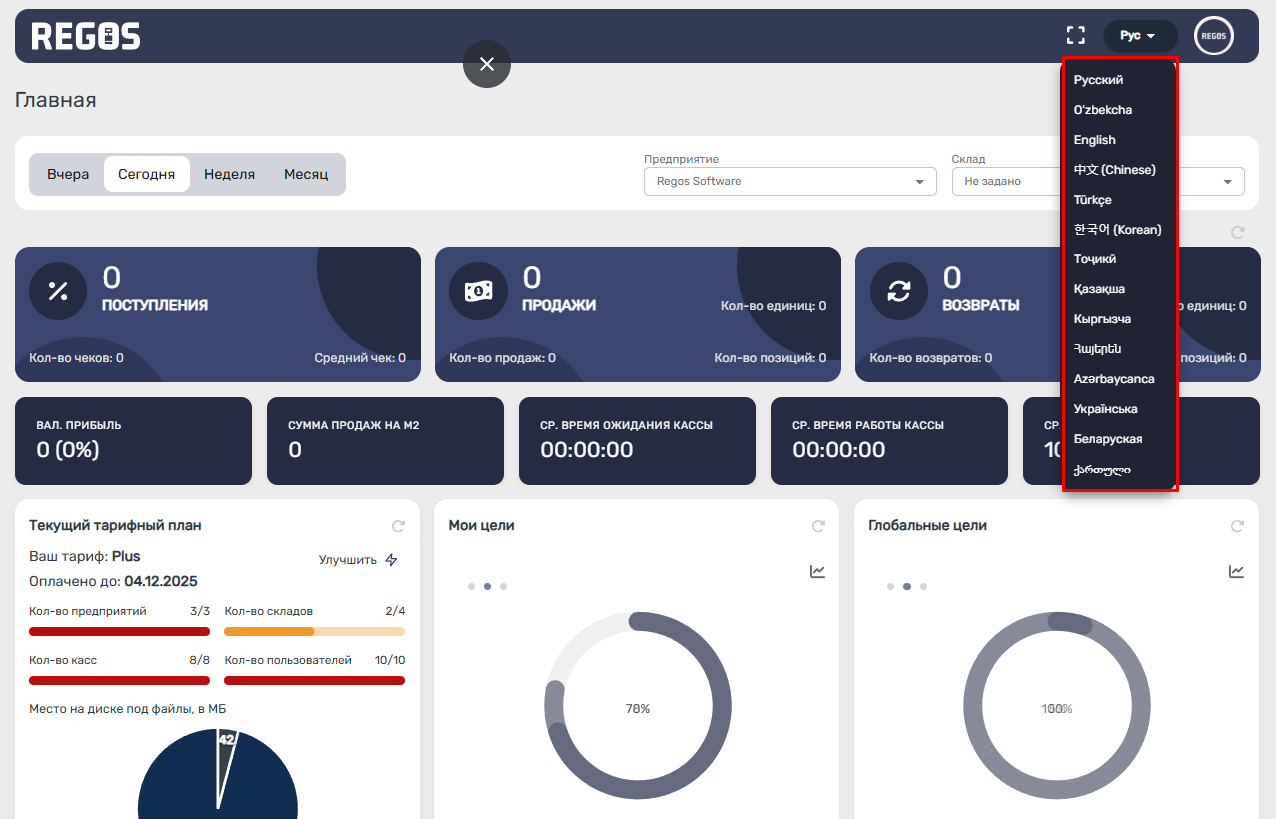Click the middle pagination dot in Мои цели
This screenshot has height=819, width=1276.
(487, 587)
